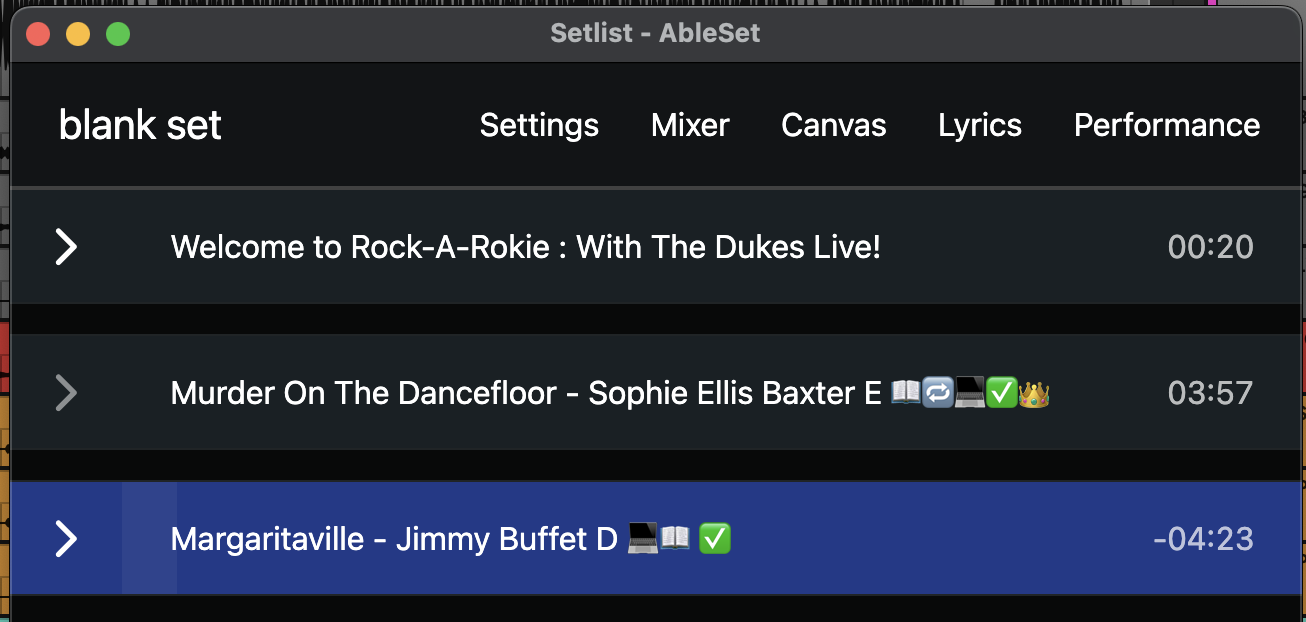Screen dimensions: 1306x622
Task: Click the green checkmark on the Margaritaville row
Action: 715,540
